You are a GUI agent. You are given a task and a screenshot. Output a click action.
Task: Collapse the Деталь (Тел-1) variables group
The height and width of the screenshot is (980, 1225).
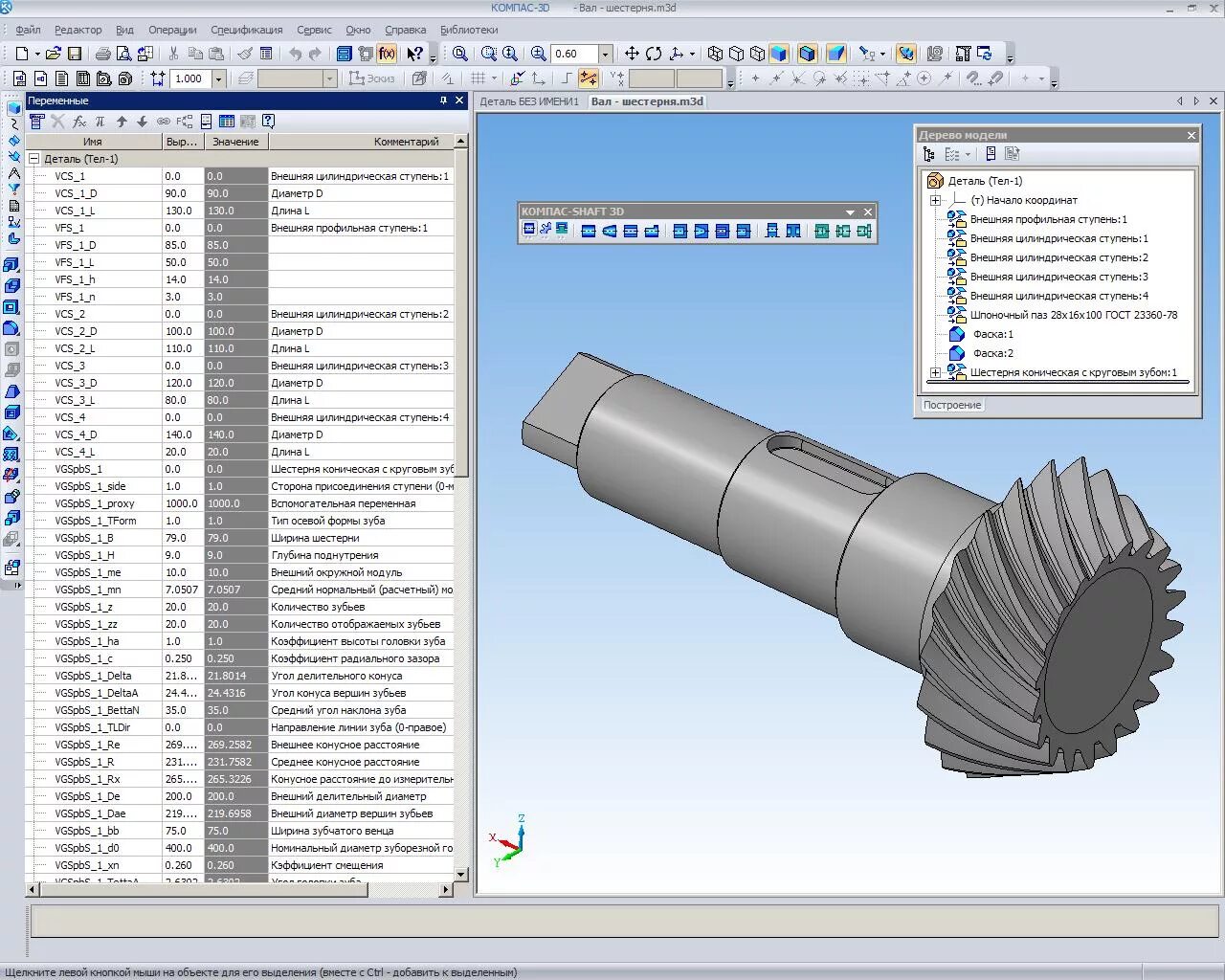pyautogui.click(x=34, y=159)
